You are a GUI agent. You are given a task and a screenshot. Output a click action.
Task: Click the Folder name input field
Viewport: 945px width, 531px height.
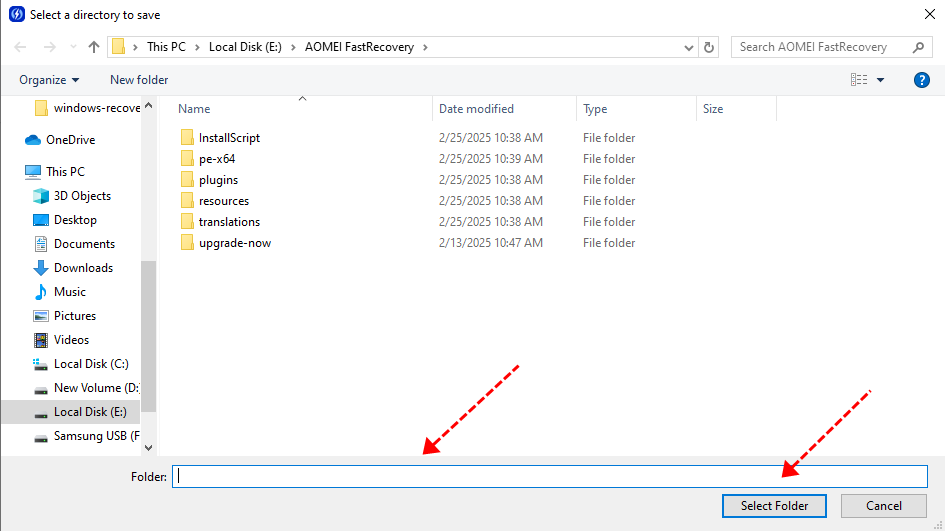click(x=550, y=476)
